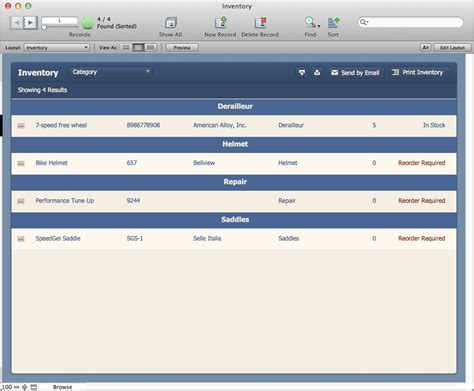Open the detail icon for Performance Tune Up
474x391 pixels.
(21, 201)
